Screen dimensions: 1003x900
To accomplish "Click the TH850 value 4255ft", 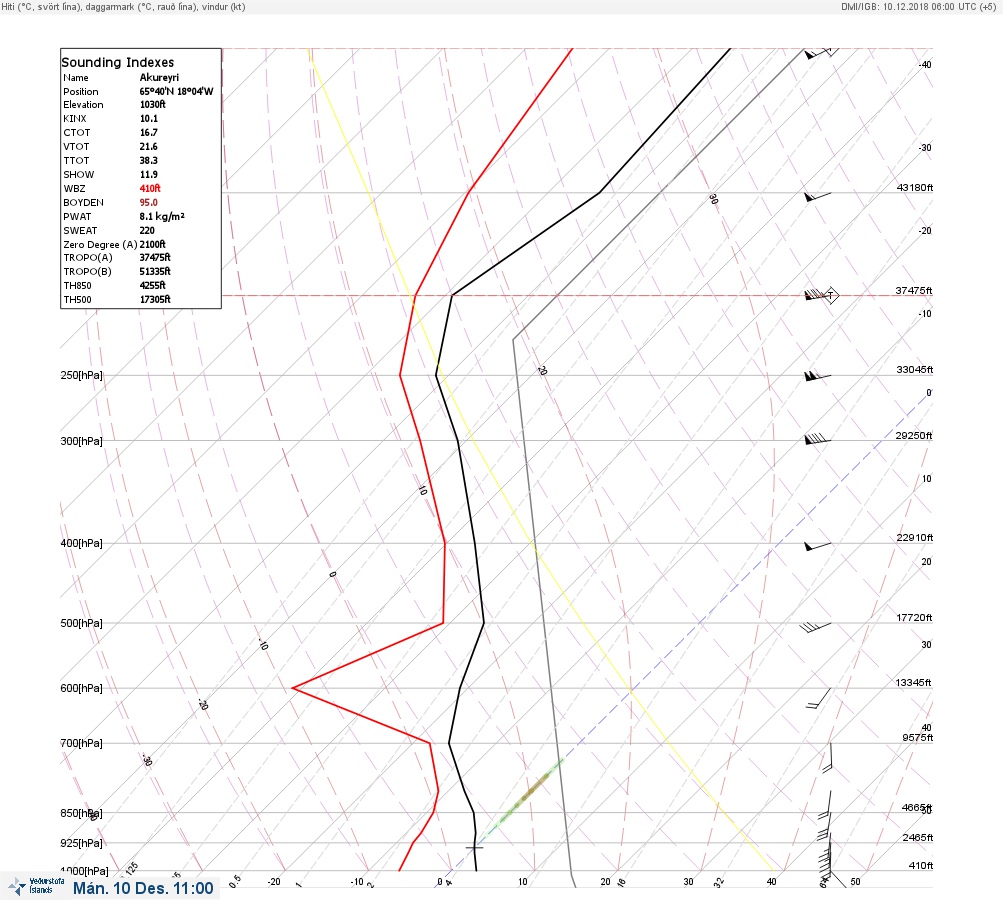I will pos(152,285).
